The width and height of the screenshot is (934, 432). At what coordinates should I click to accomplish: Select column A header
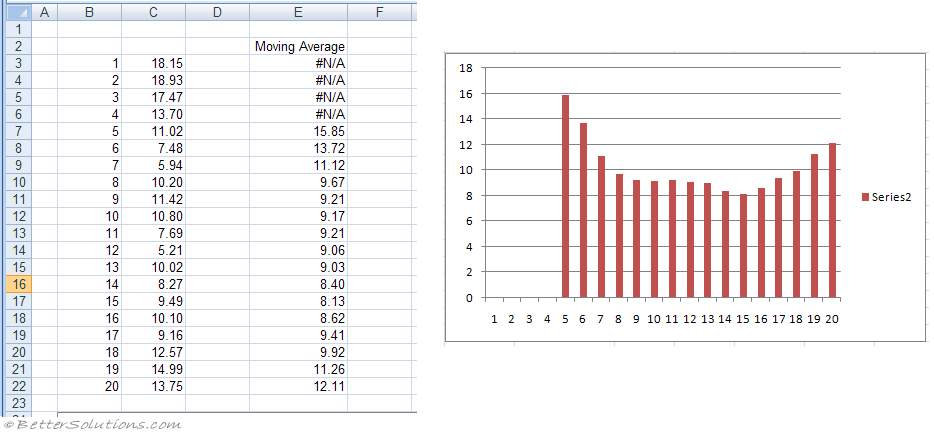44,13
